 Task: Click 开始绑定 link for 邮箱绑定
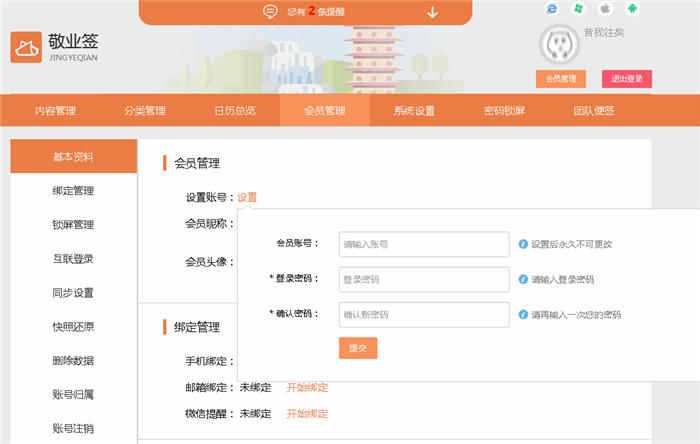[x=307, y=387]
